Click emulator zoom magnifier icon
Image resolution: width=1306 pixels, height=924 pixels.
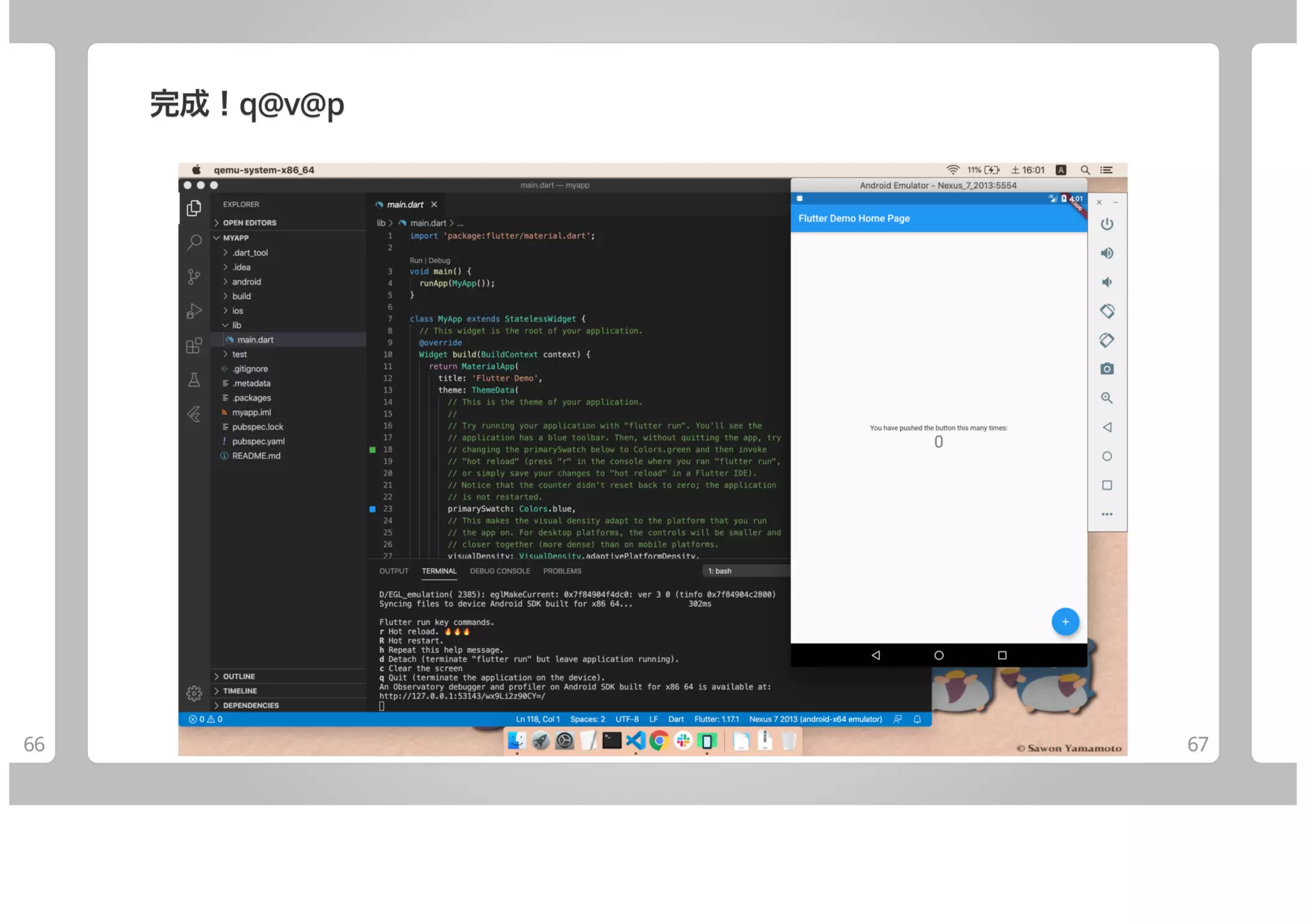pos(1107,398)
